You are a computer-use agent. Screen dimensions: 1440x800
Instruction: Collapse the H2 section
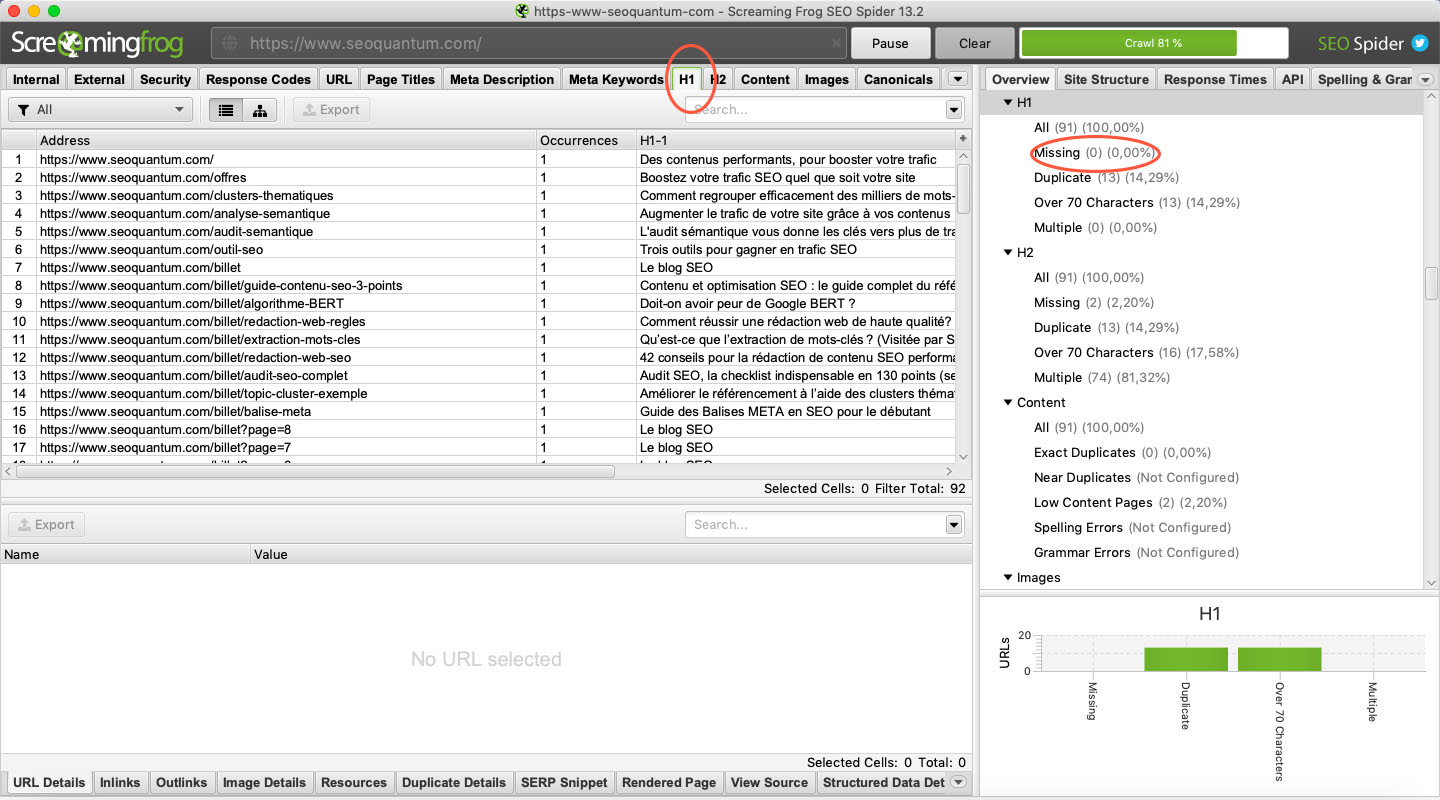click(1008, 252)
